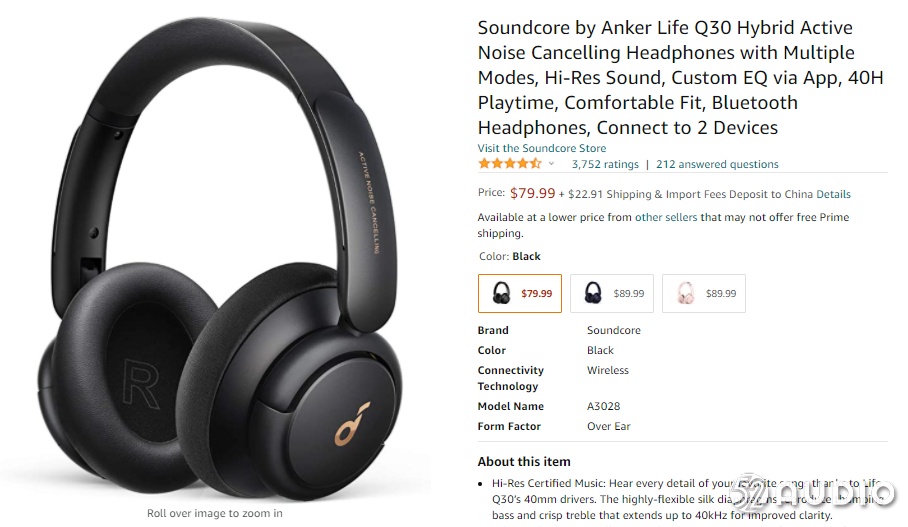Open the other sellers link
Image resolution: width=908 pixels, height=527 pixels.
(x=666, y=217)
